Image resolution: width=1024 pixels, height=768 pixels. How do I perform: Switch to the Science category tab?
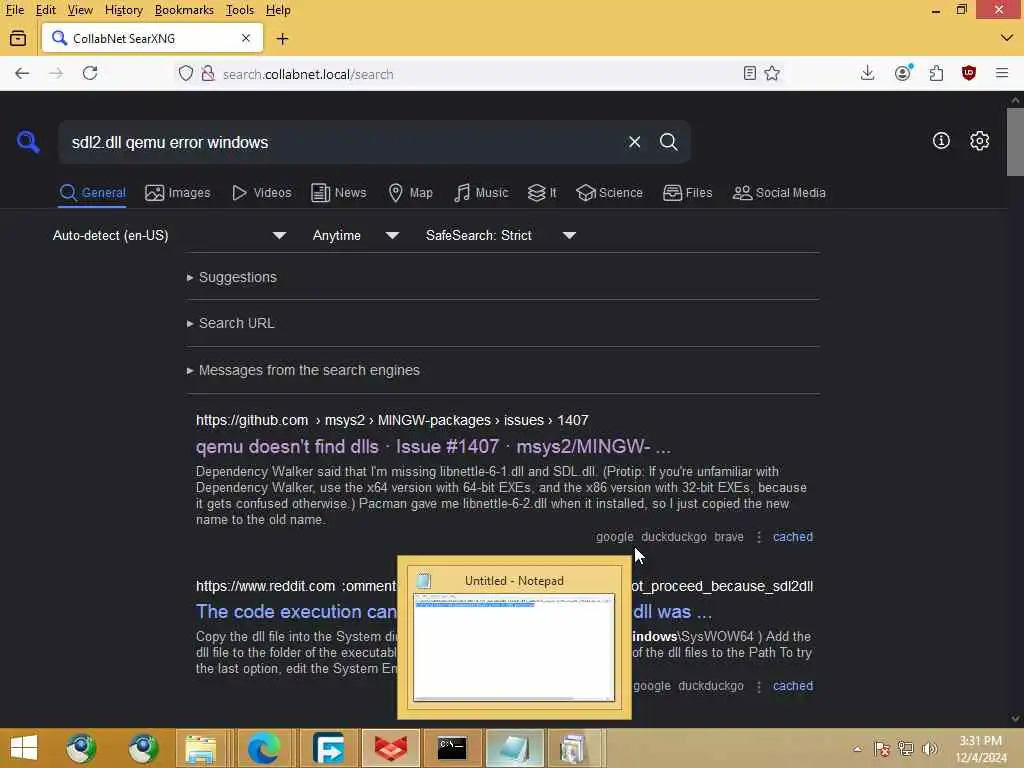[609, 193]
